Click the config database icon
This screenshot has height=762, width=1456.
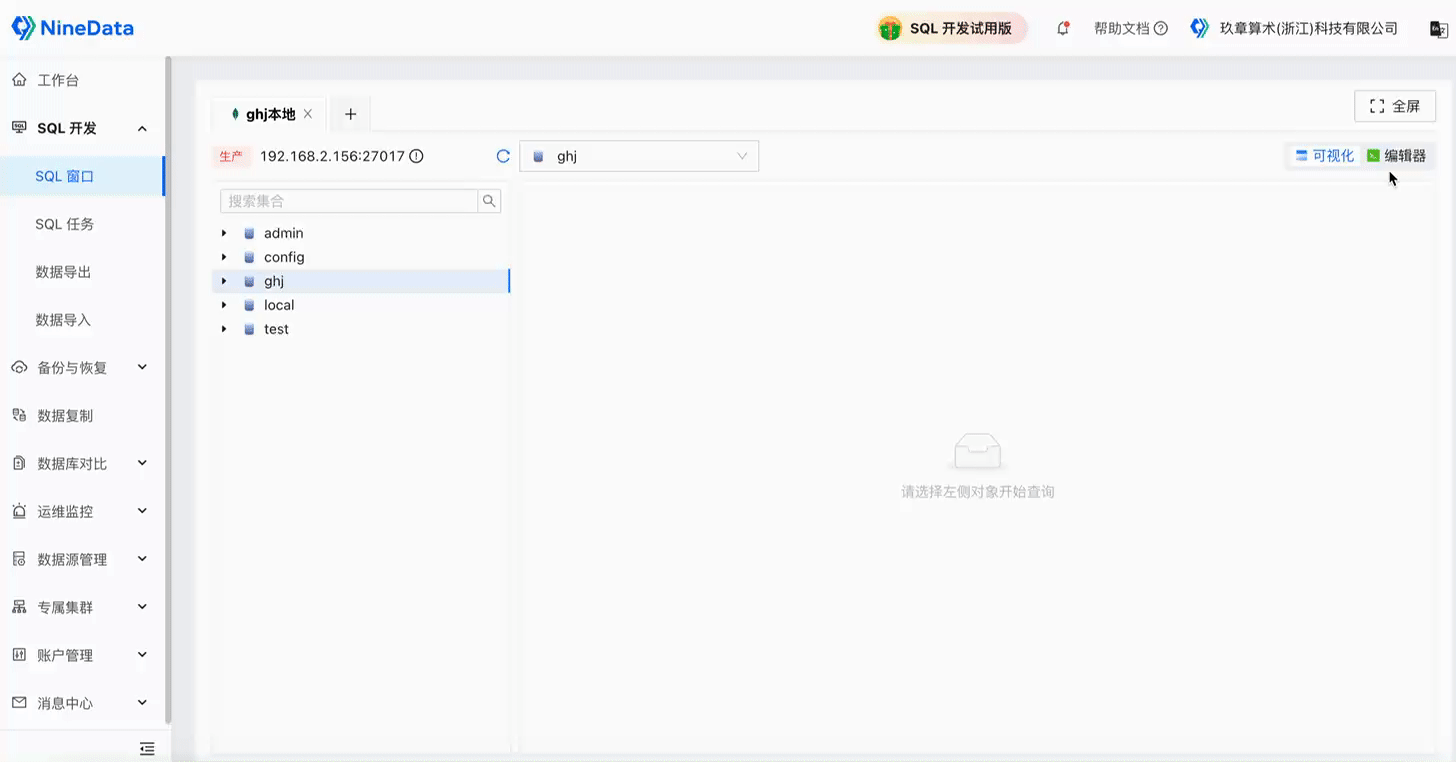pyautogui.click(x=249, y=257)
